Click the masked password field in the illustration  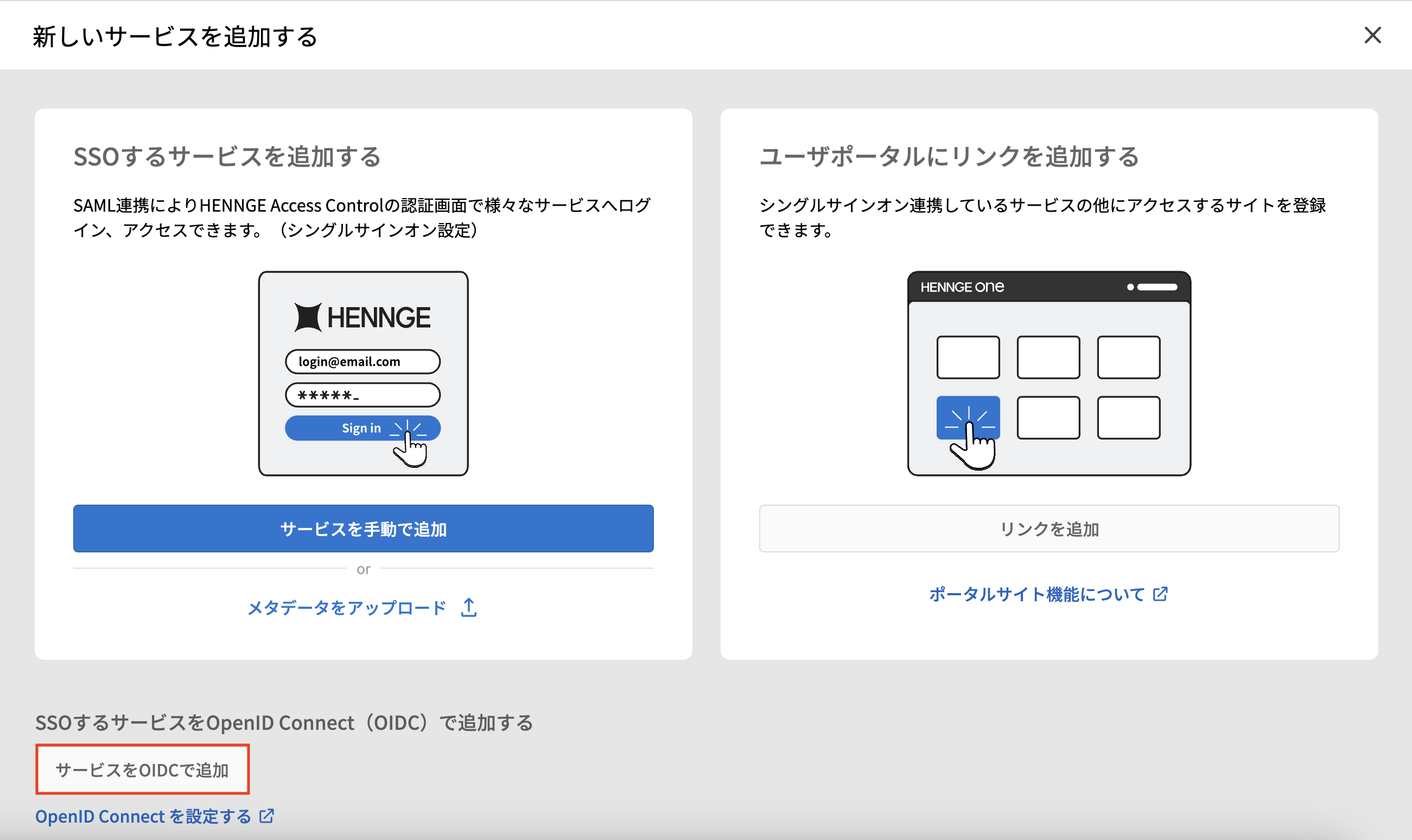tap(362, 394)
